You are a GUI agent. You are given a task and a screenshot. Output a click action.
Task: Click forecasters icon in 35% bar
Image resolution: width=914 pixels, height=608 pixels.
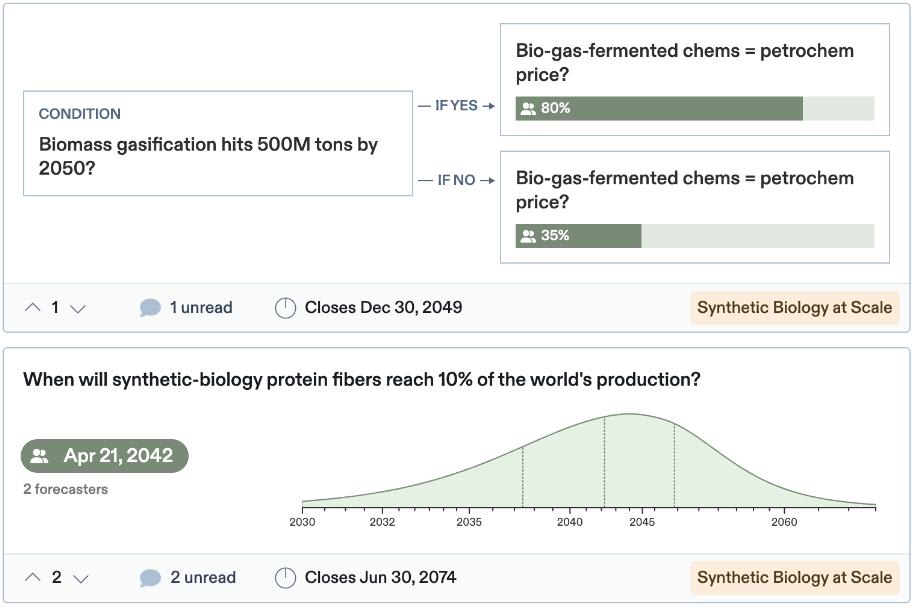click(528, 236)
